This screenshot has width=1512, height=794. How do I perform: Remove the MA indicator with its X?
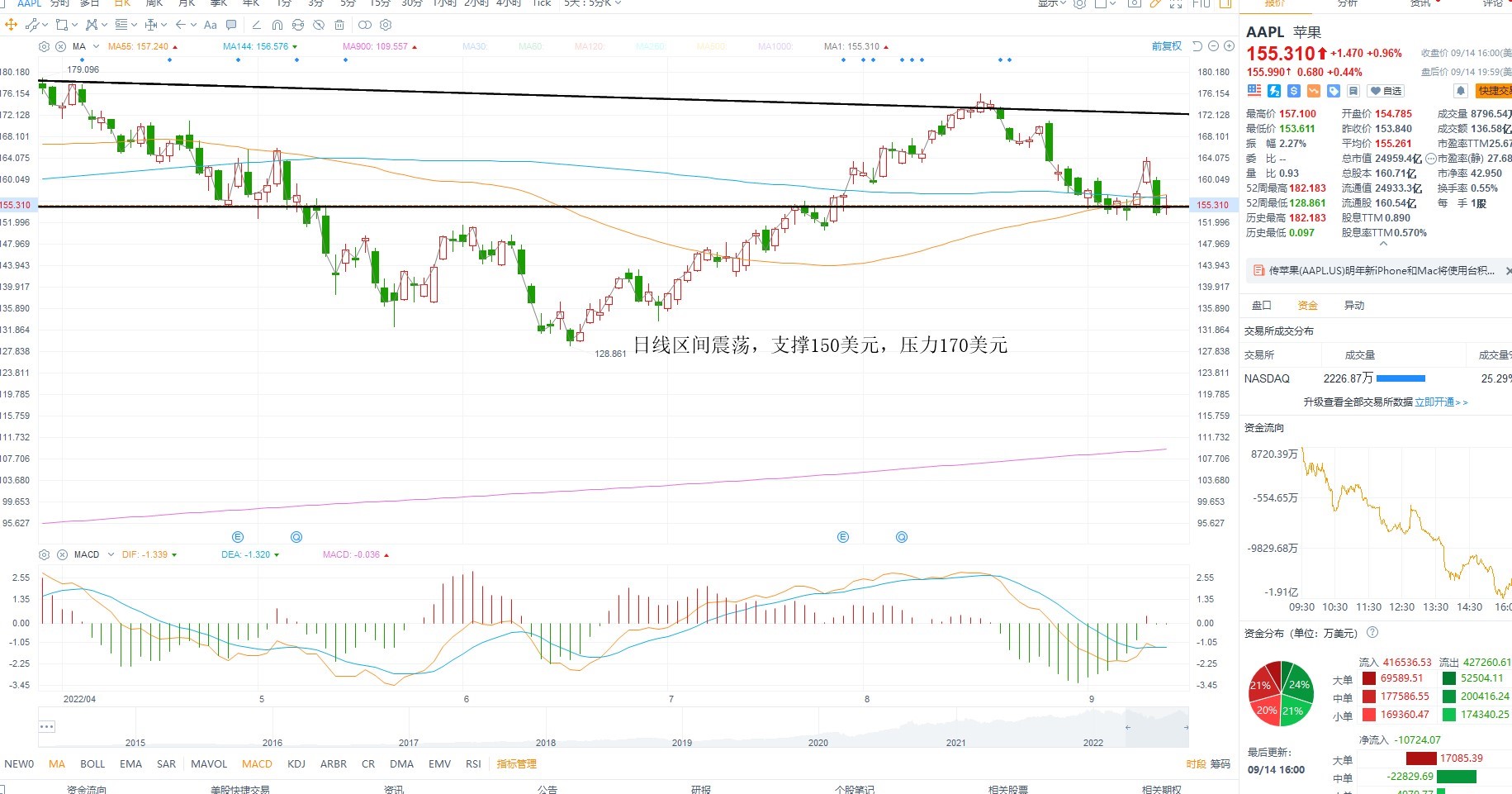pos(61,46)
